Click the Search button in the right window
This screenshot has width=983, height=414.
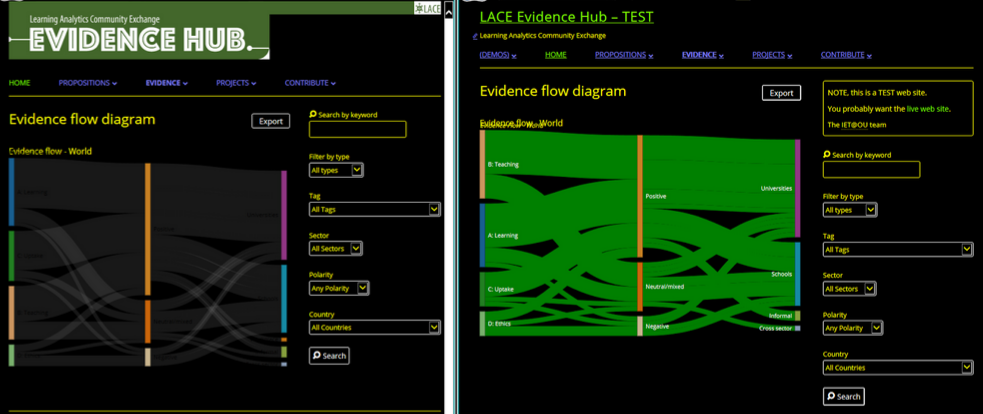[843, 396]
